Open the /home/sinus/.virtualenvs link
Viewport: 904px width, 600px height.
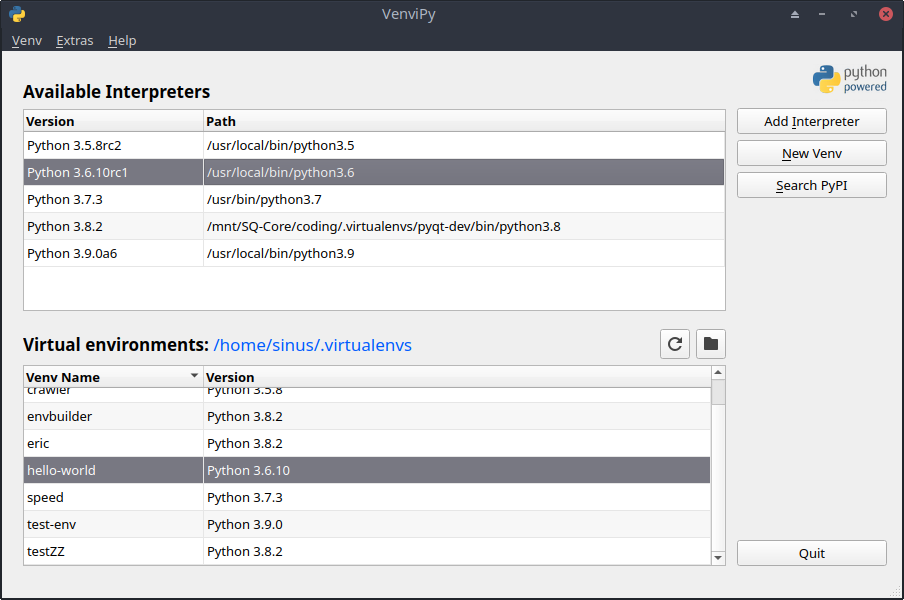[312, 345]
